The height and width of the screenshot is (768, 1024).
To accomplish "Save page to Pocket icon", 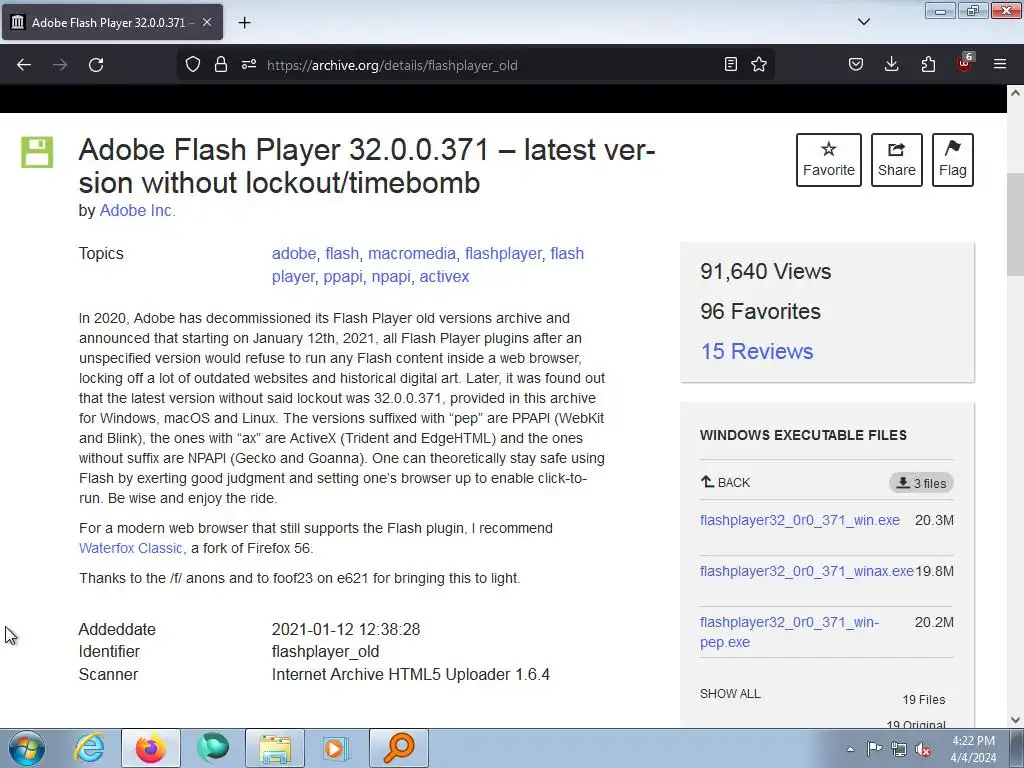I will point(856,64).
